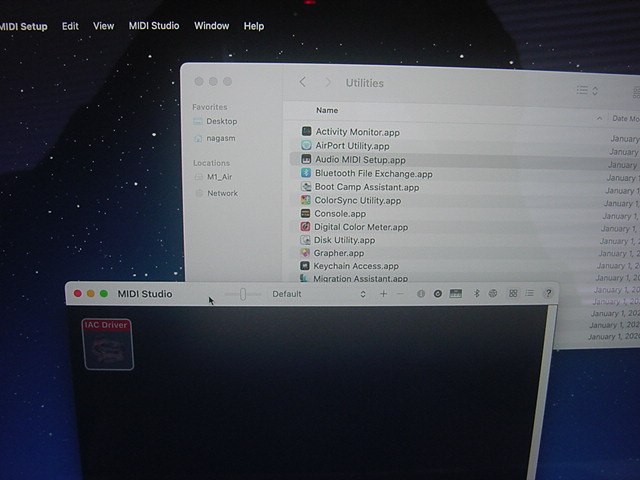Adjust the icon size slider in MIDI Studio

[x=243, y=294]
